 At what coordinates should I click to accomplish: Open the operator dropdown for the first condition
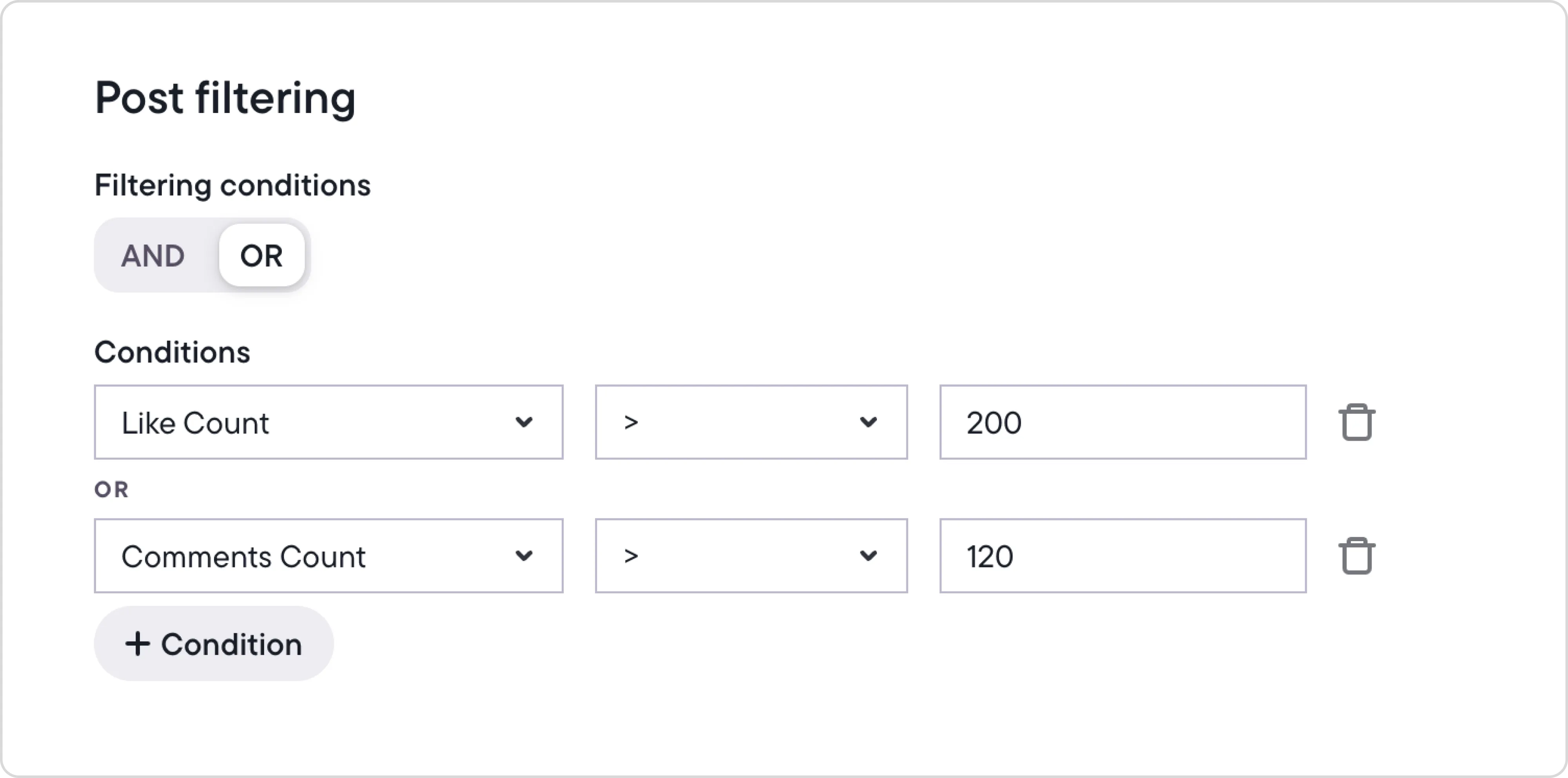pos(751,422)
